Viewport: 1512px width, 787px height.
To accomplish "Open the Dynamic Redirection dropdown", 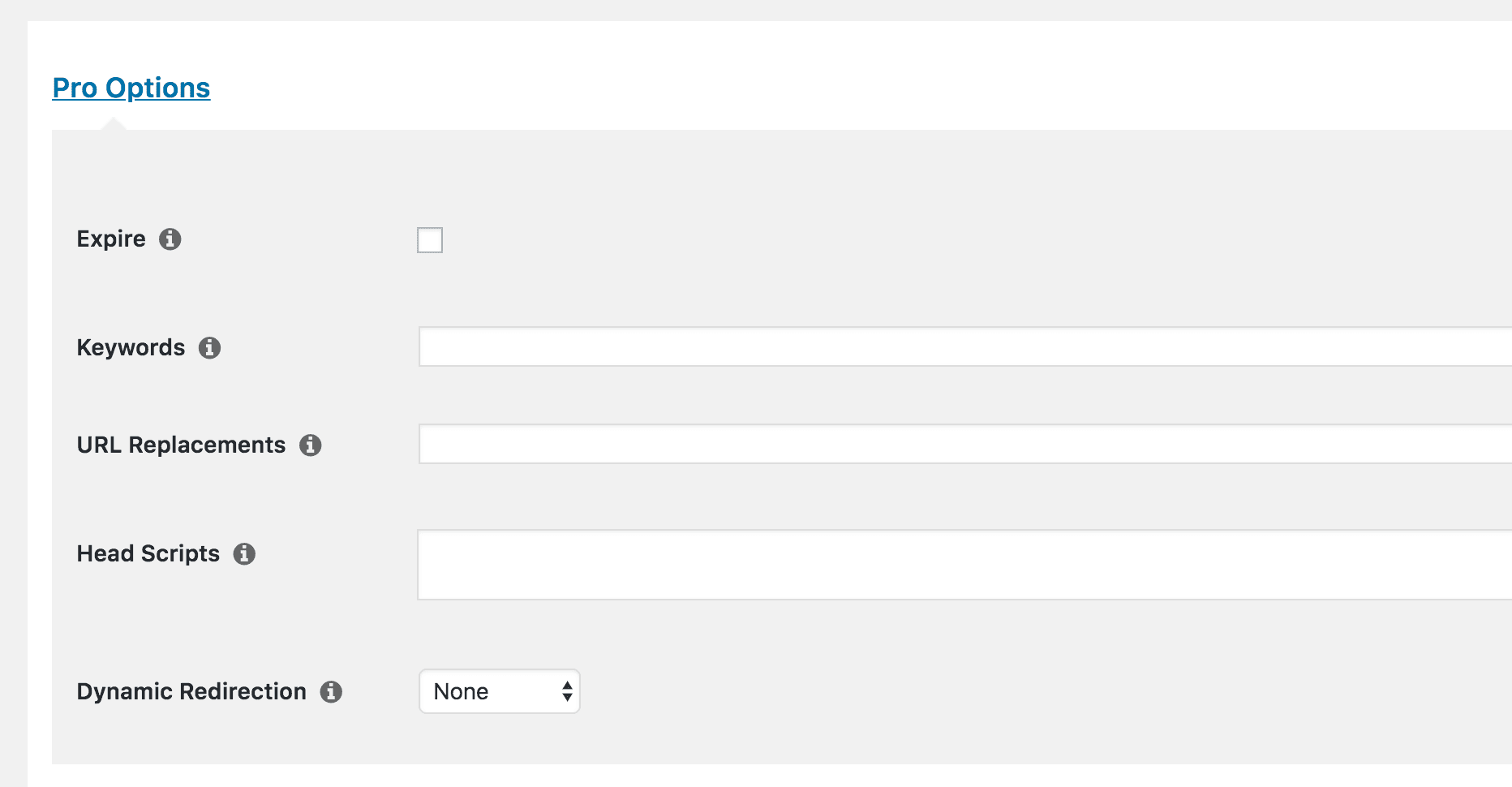I will (500, 691).
